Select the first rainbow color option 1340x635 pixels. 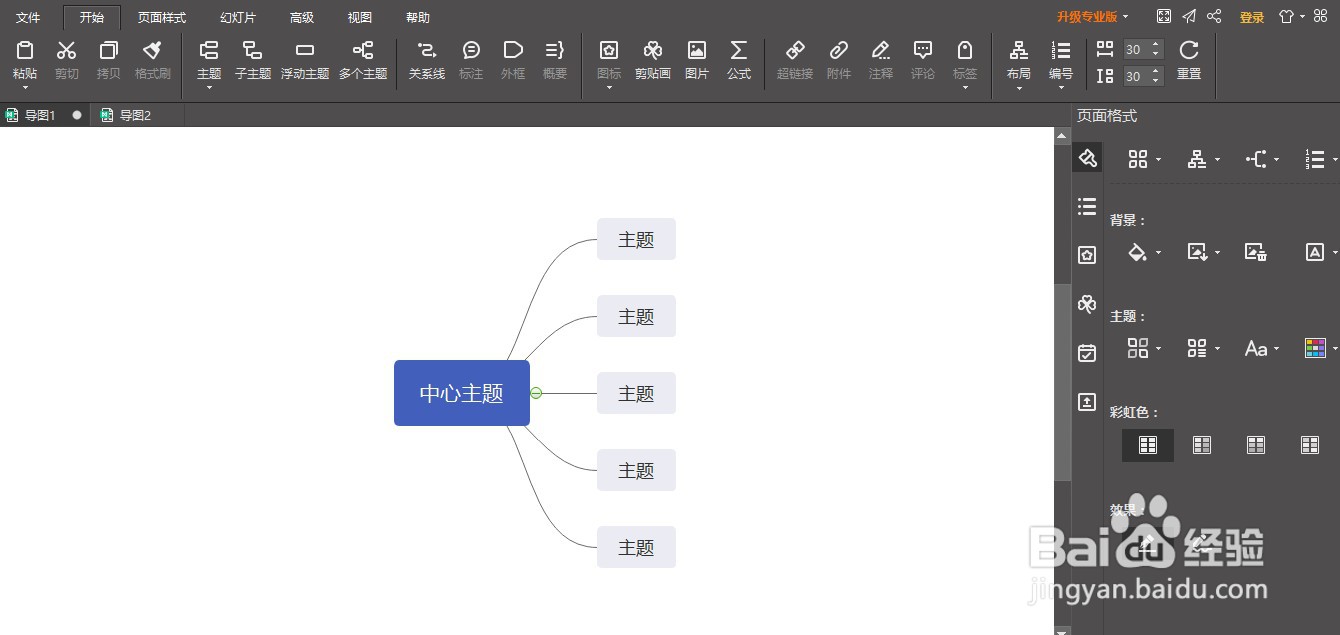tap(1148, 445)
